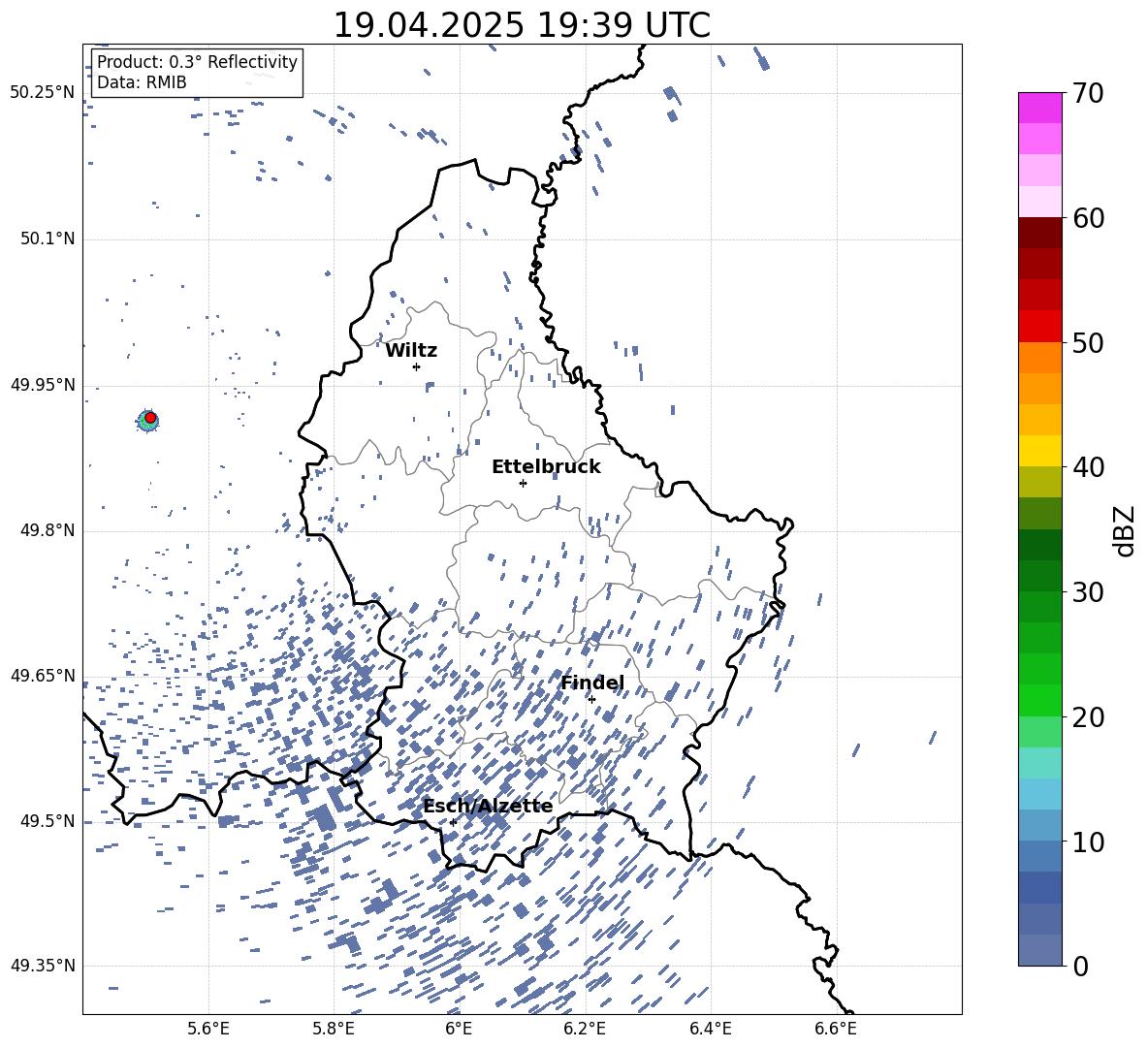Click the 49.95°N latitude label
This screenshot has width=1148, height=1048.
[x=43, y=385]
